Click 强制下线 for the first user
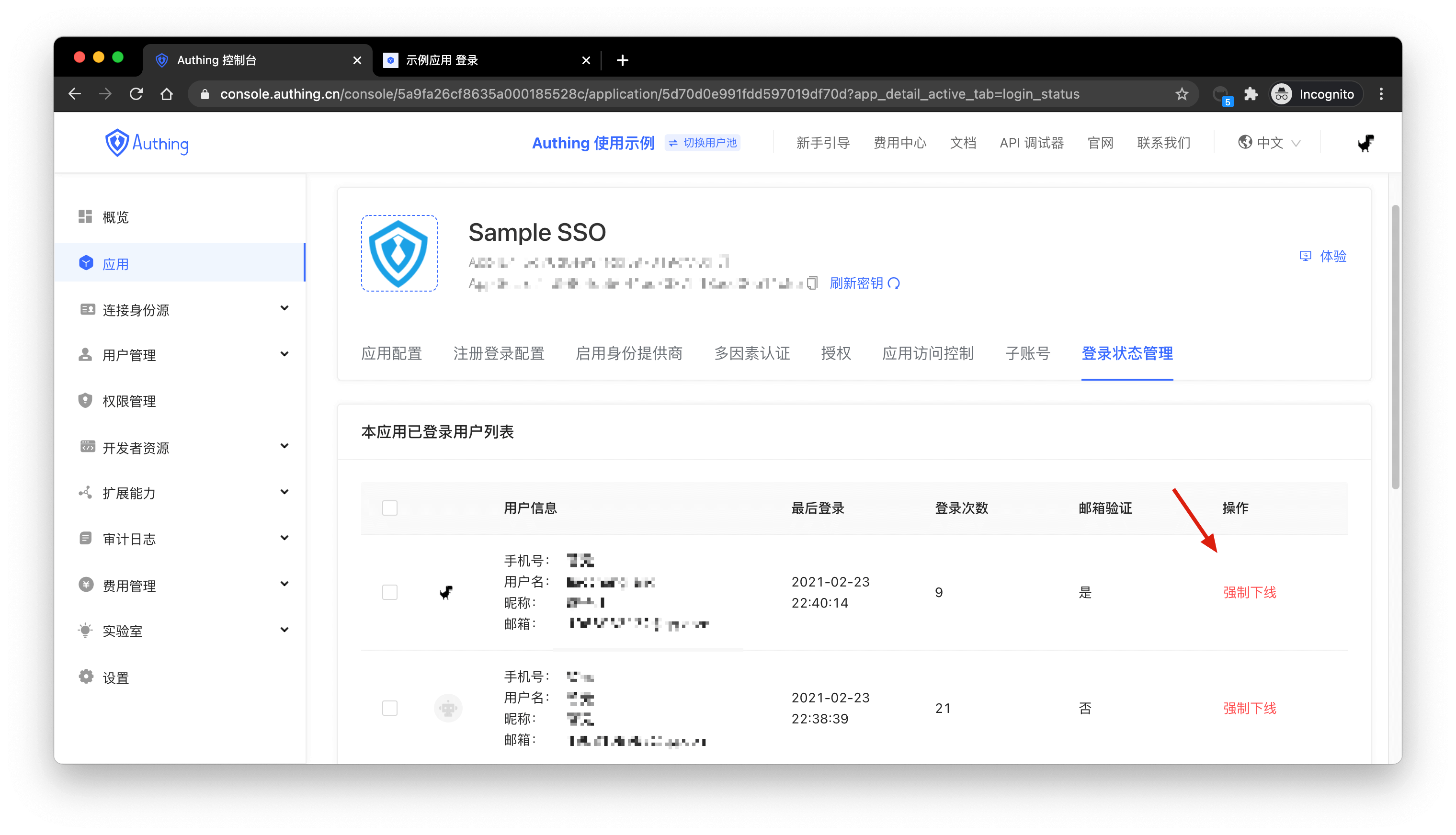 [1250, 592]
